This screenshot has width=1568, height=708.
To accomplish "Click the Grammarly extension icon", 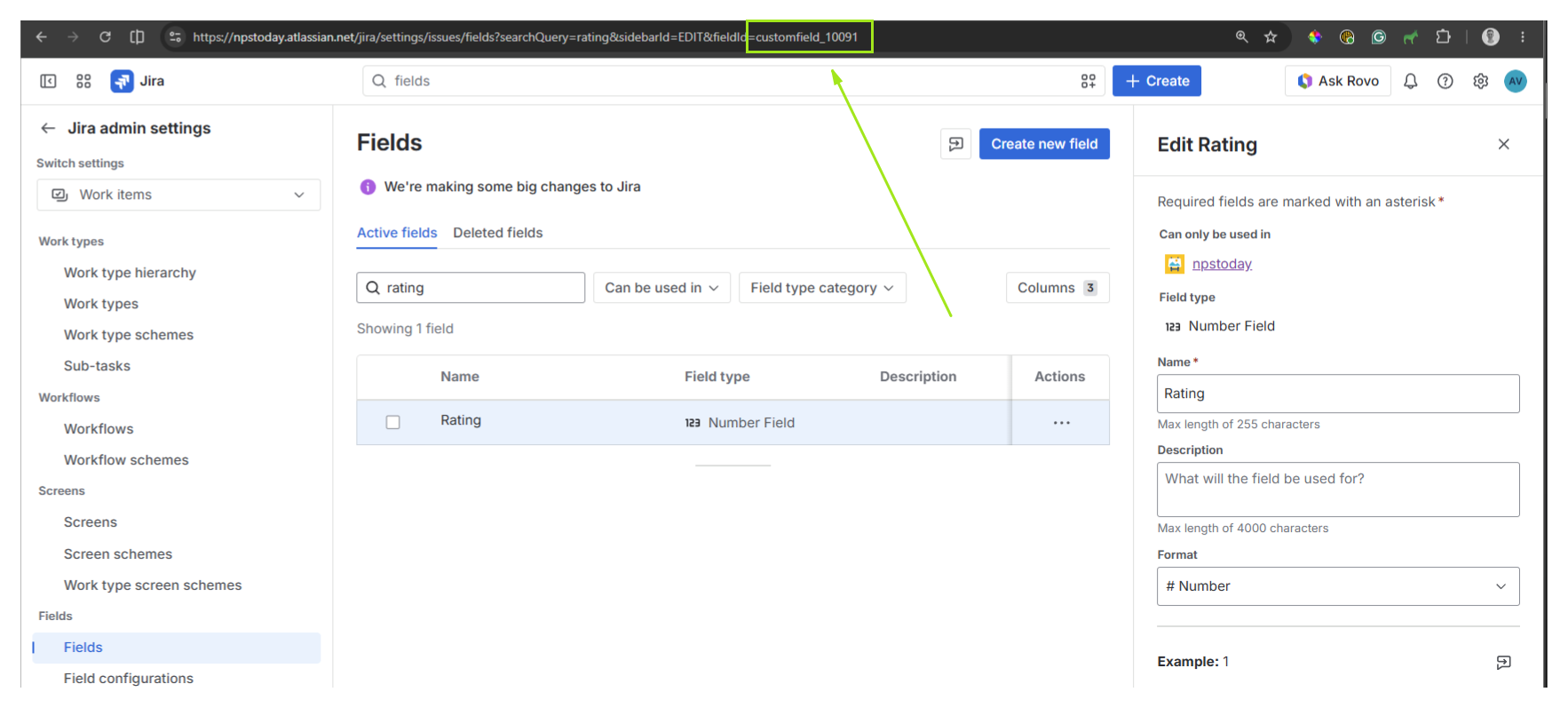I will pyautogui.click(x=1378, y=36).
